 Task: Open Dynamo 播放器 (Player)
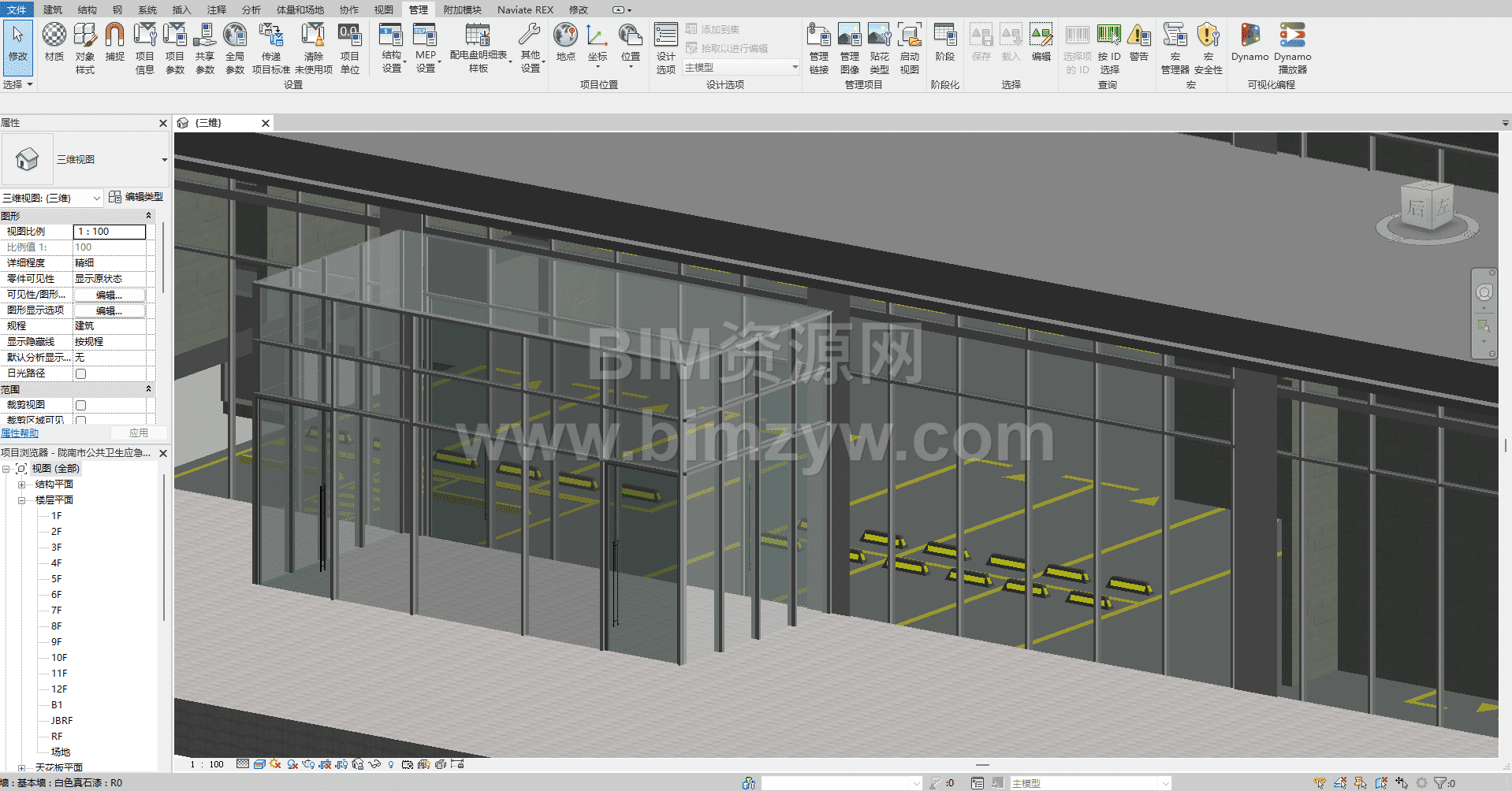pos(1293,48)
